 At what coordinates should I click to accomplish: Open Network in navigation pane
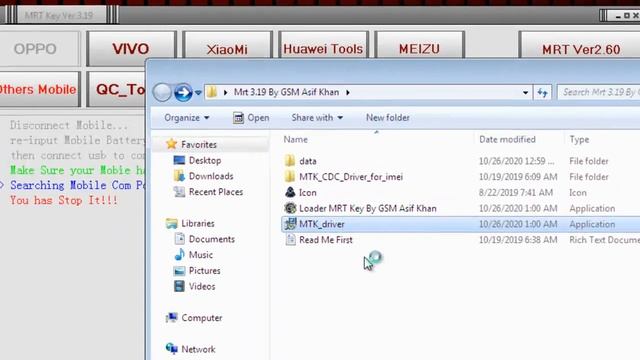tap(198, 349)
